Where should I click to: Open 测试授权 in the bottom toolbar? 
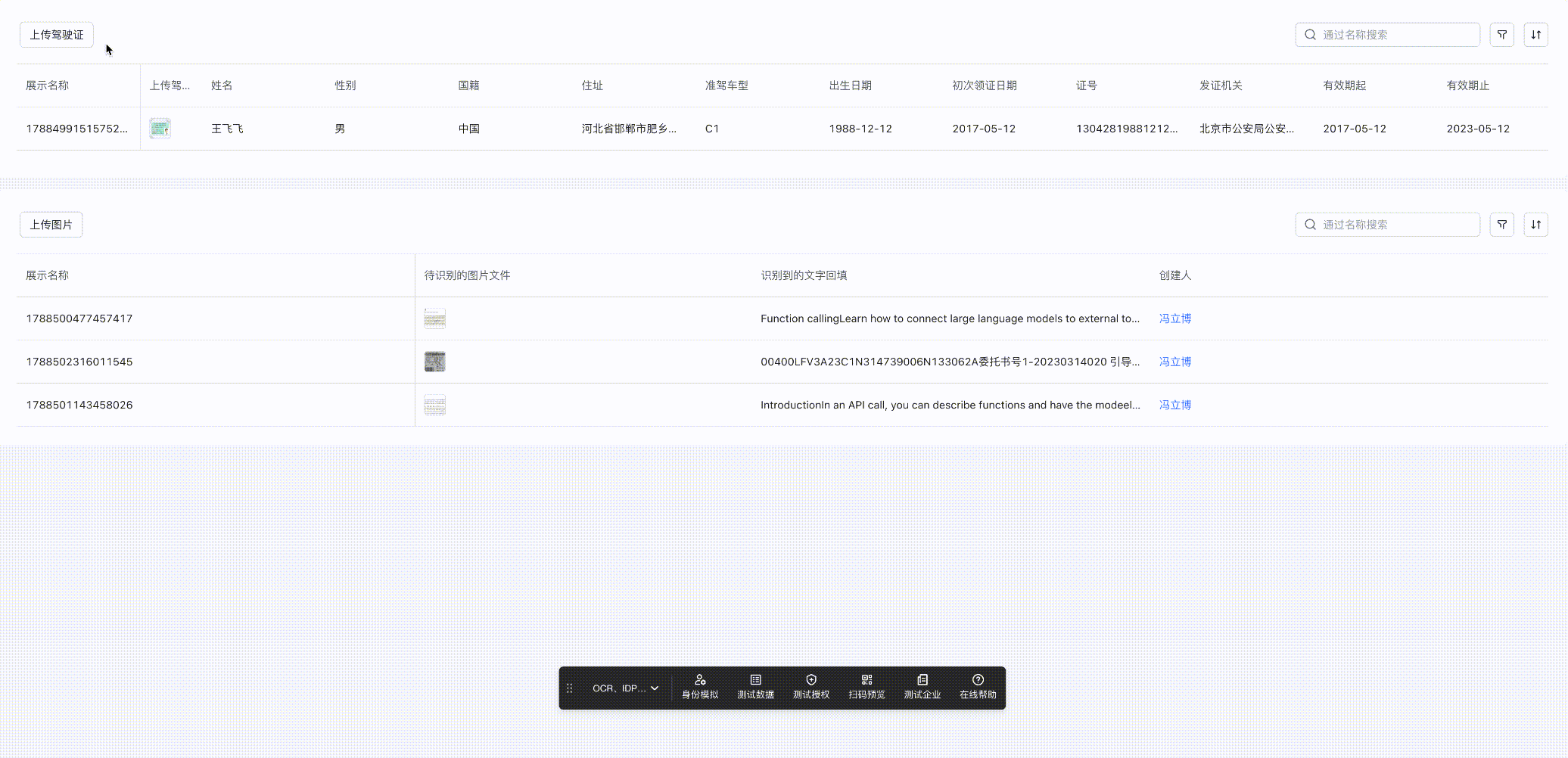pos(811,687)
